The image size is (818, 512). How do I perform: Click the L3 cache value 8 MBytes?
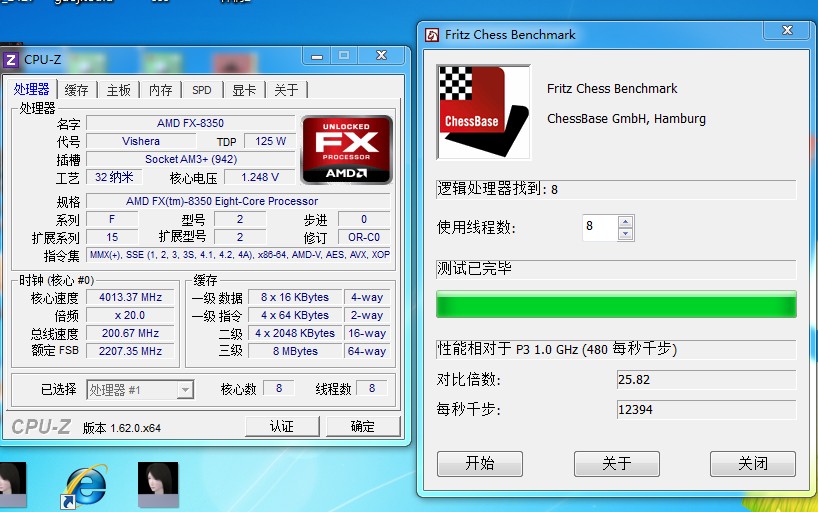[x=295, y=351]
